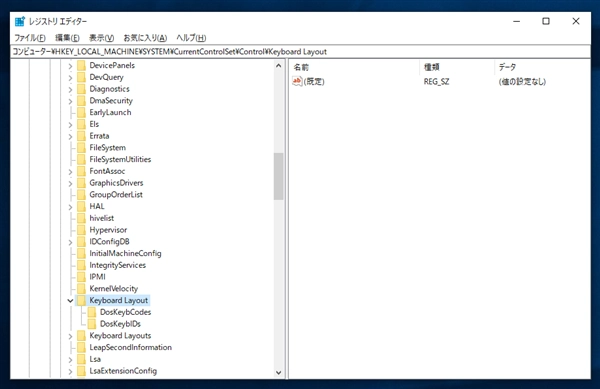Viewport: 600px width, 389px height.
Task: Select the Lsa key label
Action: click(95, 360)
